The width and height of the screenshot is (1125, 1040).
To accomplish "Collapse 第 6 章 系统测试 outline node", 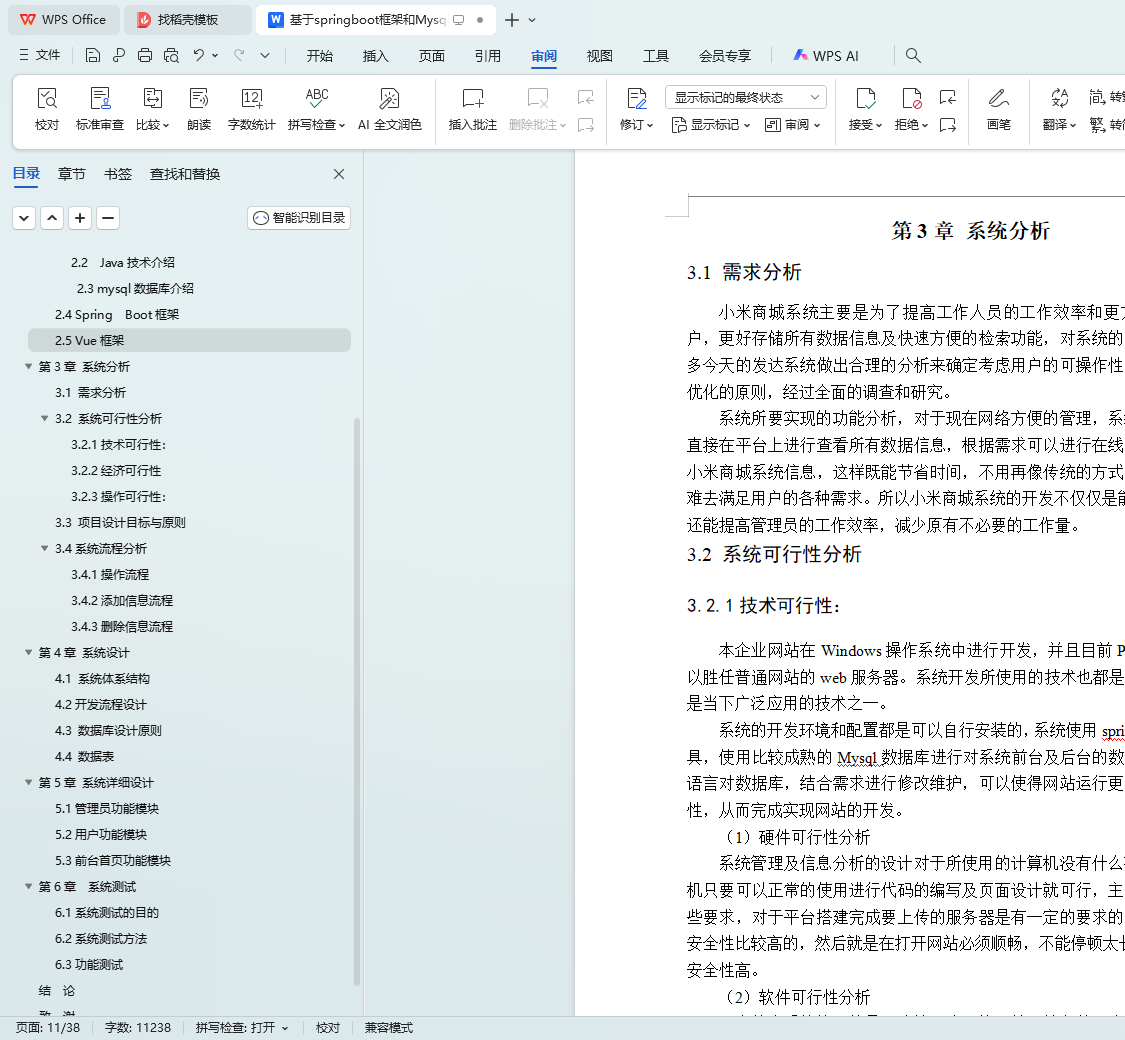I will point(29,886).
